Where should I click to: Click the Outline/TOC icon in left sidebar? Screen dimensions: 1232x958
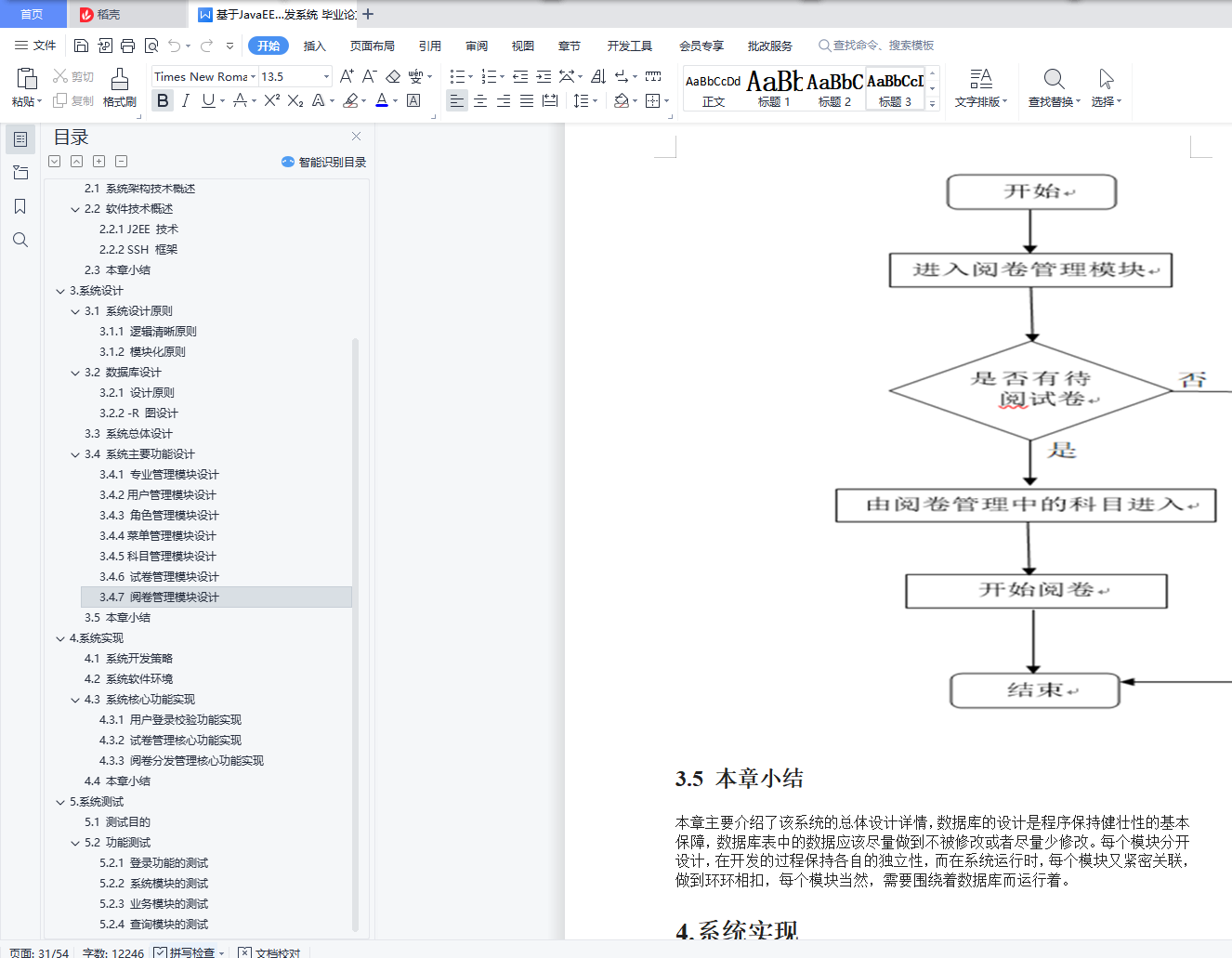[x=20, y=139]
